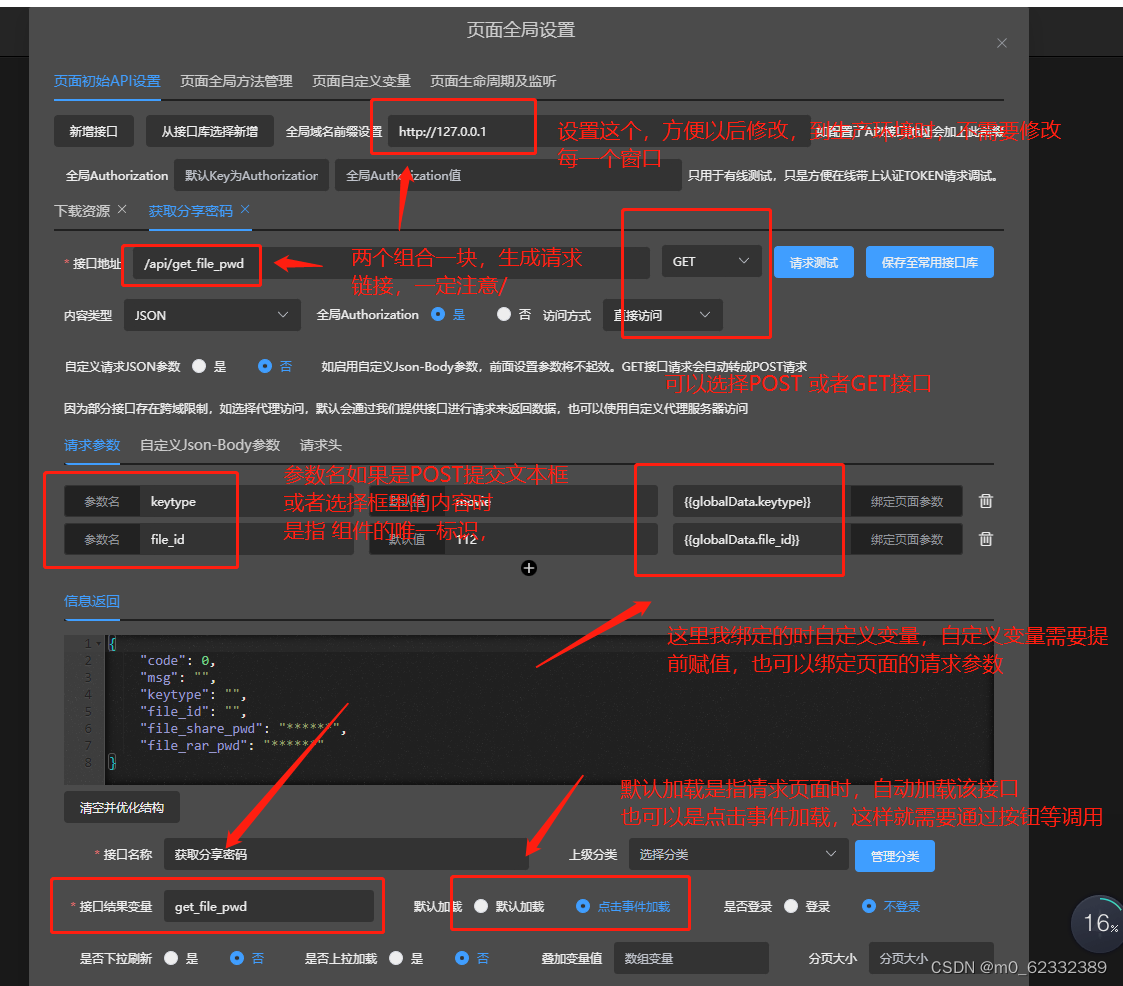Focus the keytype 参数名 field
The height and width of the screenshot is (986, 1123).
[x=248, y=501]
